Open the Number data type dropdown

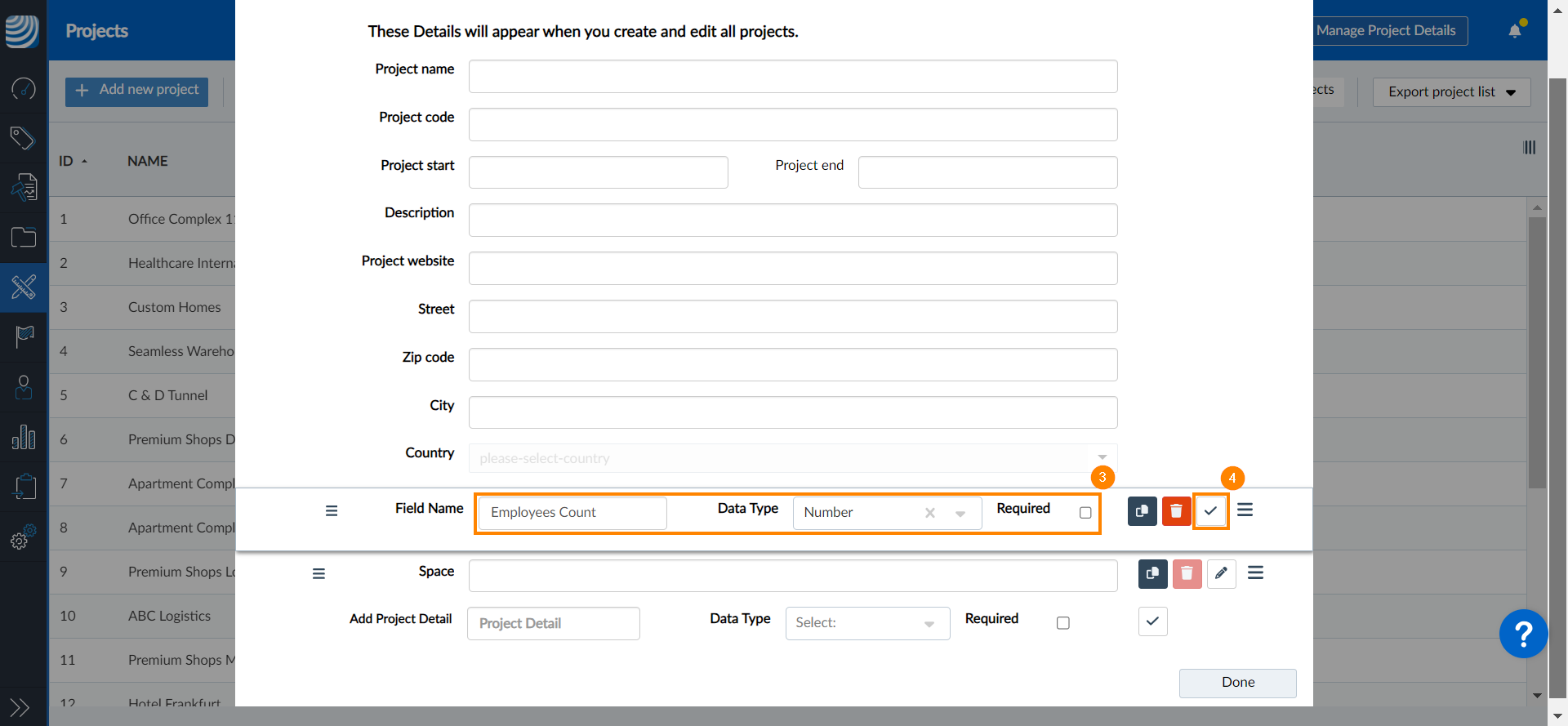887,513
